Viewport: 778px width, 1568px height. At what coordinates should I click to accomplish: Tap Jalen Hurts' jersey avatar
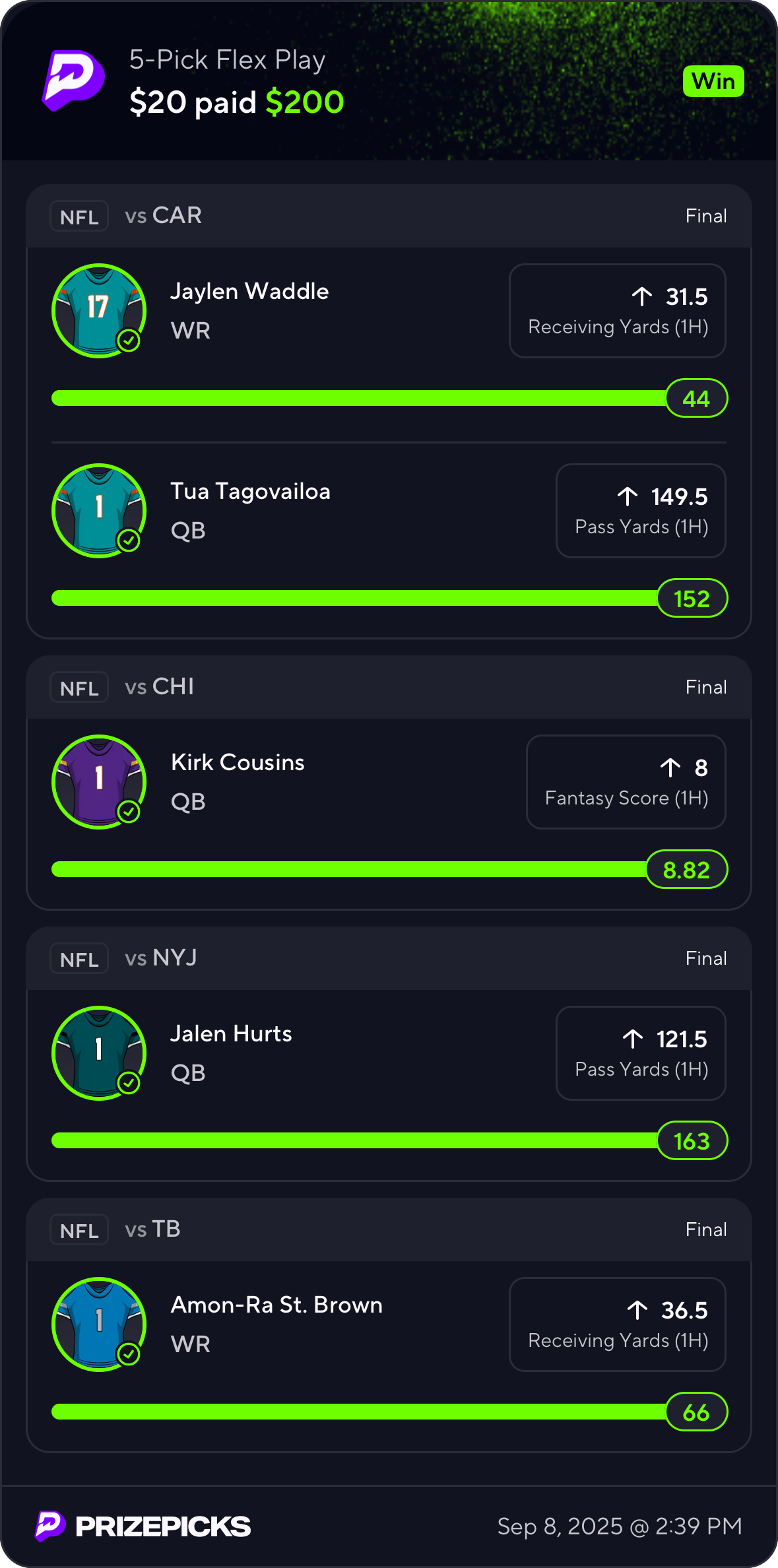pos(99,1053)
